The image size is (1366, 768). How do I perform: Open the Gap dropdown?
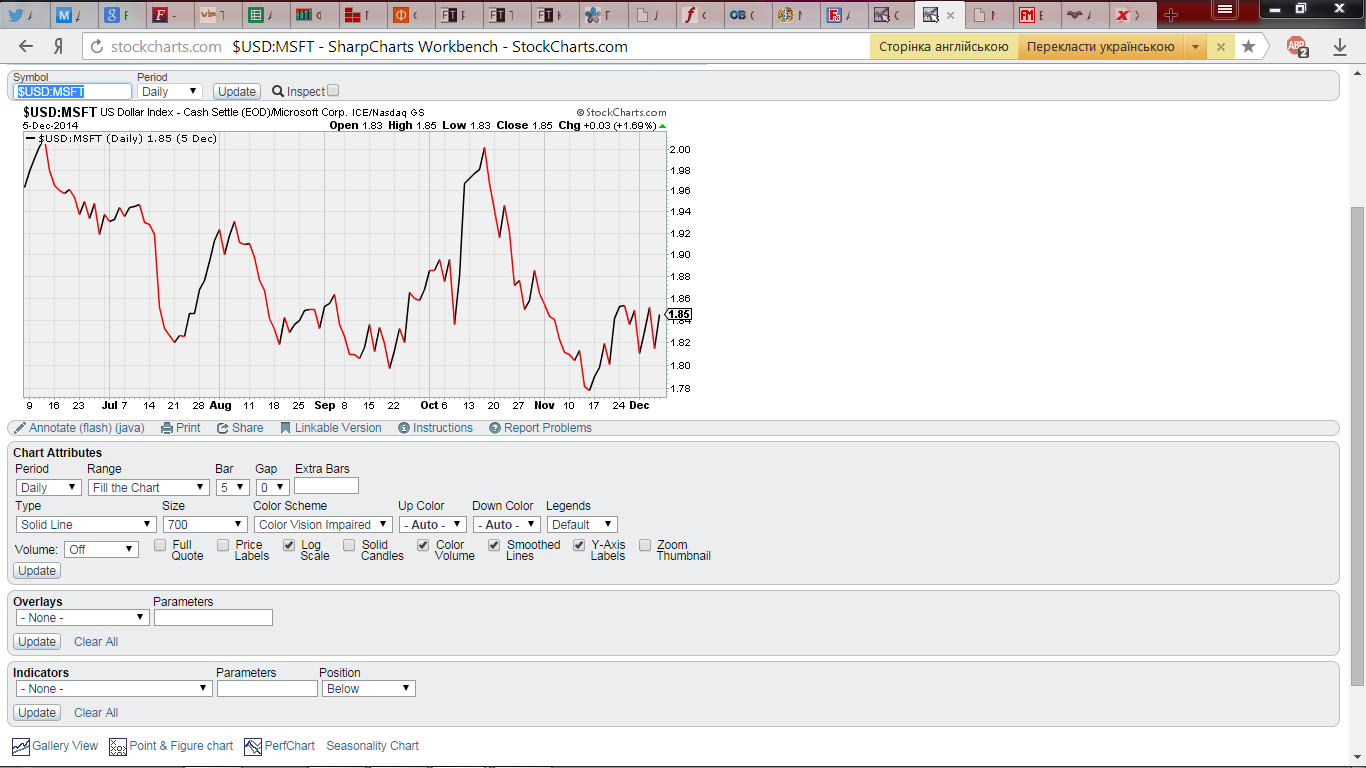[x=273, y=488]
